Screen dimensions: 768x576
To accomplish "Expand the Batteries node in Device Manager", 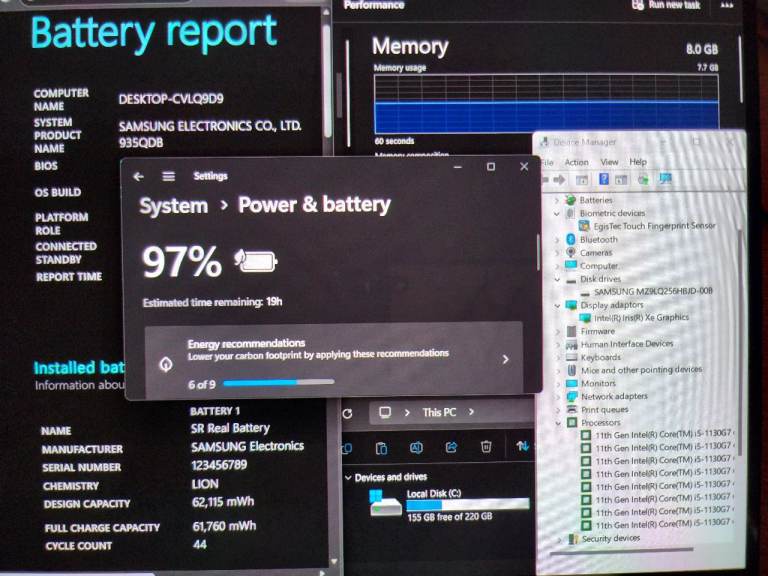I will click(x=557, y=200).
